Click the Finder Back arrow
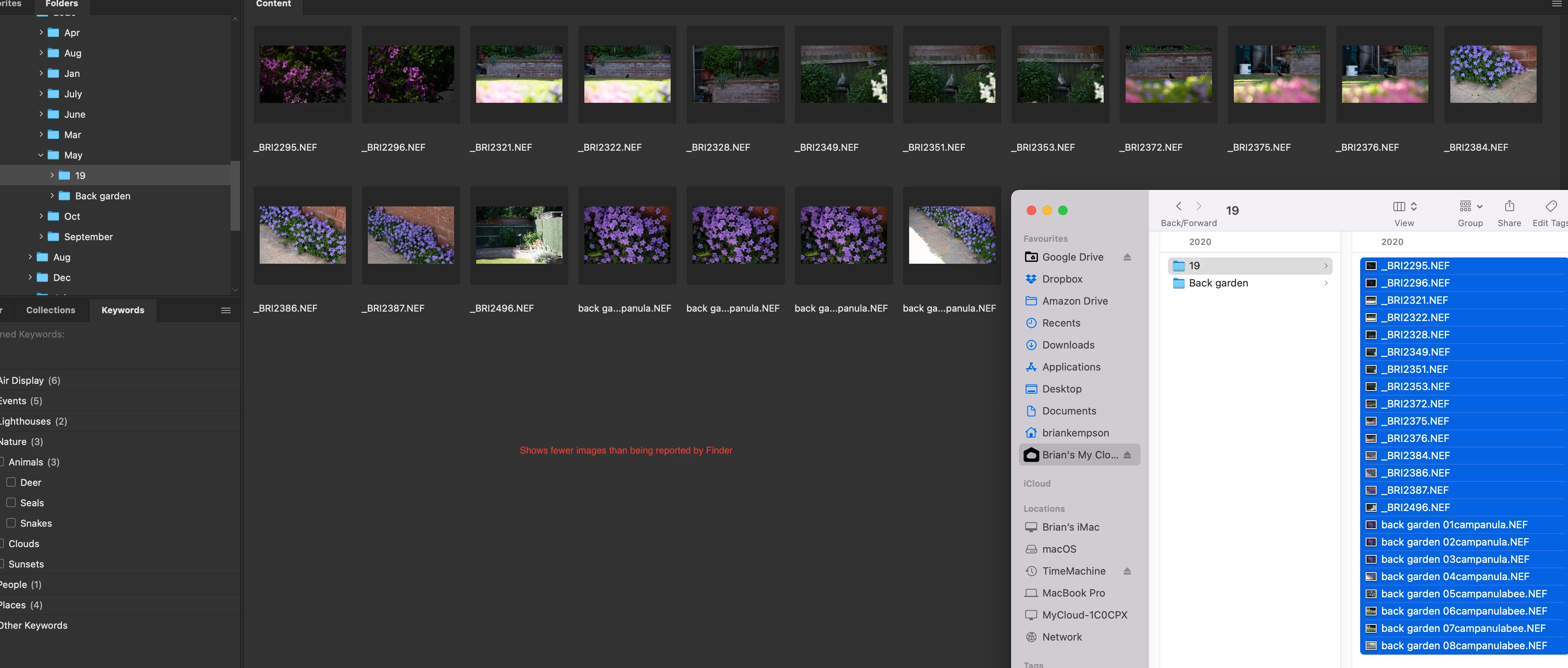This screenshot has width=1568, height=668. (x=1179, y=206)
